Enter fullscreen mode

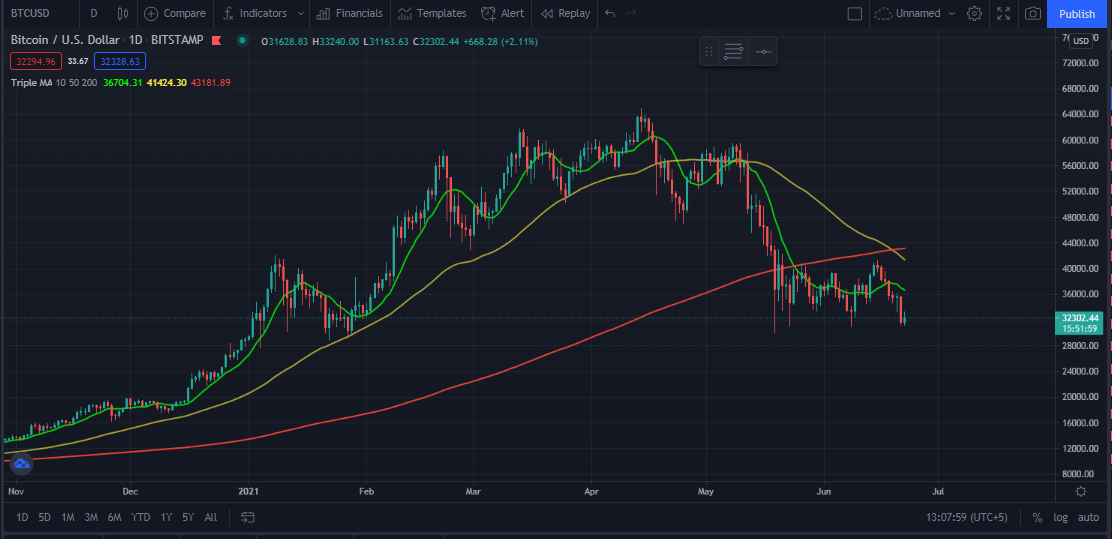(1003, 13)
